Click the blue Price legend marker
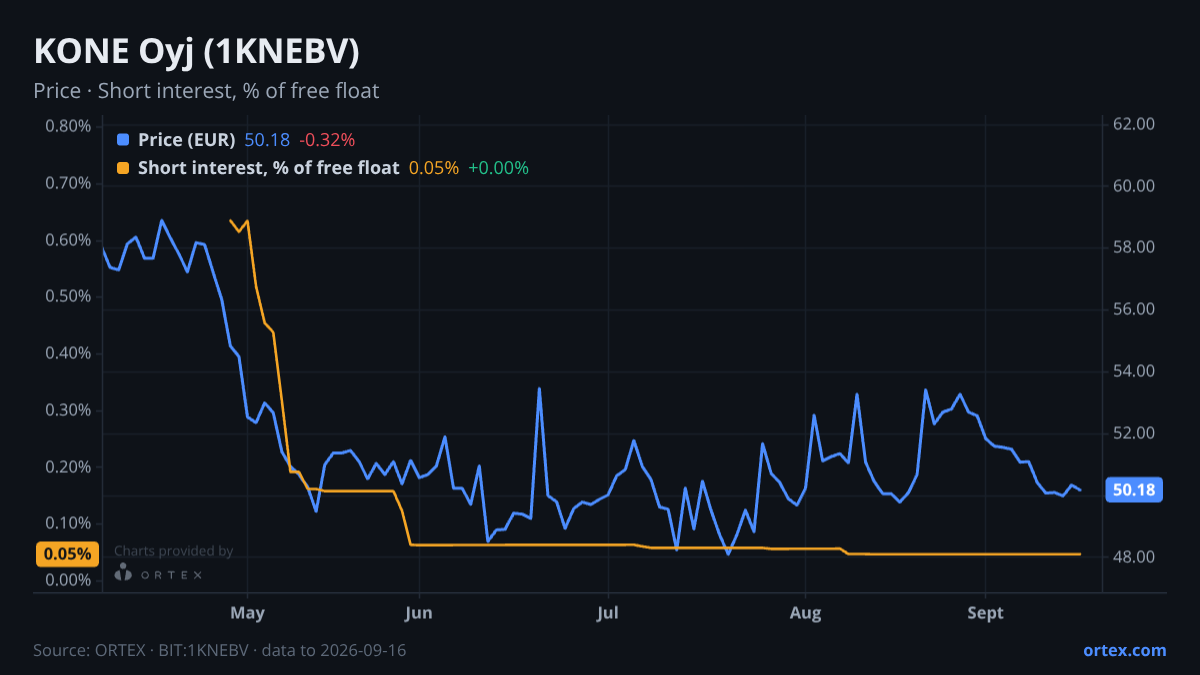The height and width of the screenshot is (675, 1200). pos(123,140)
